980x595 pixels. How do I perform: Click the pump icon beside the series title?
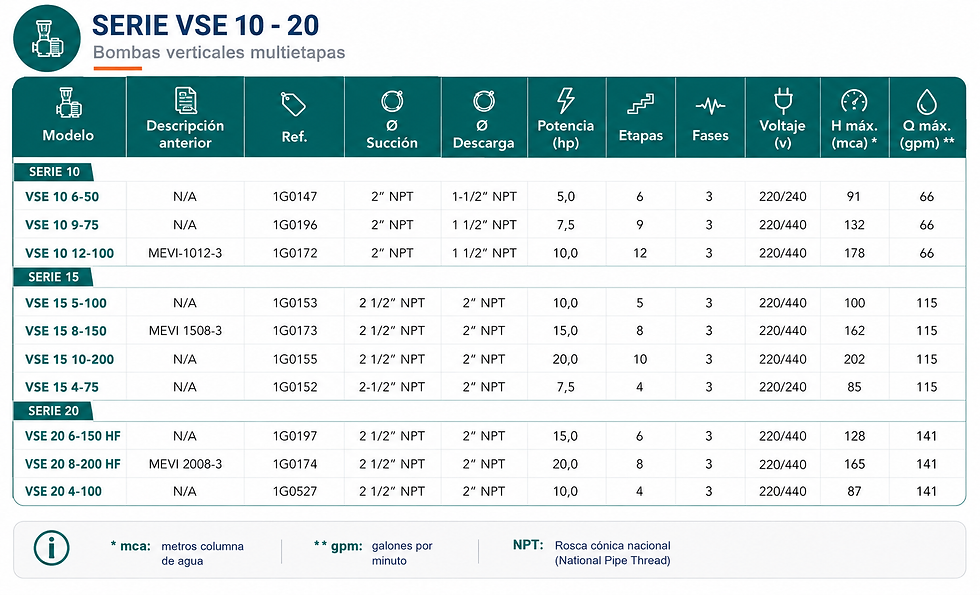click(x=47, y=38)
